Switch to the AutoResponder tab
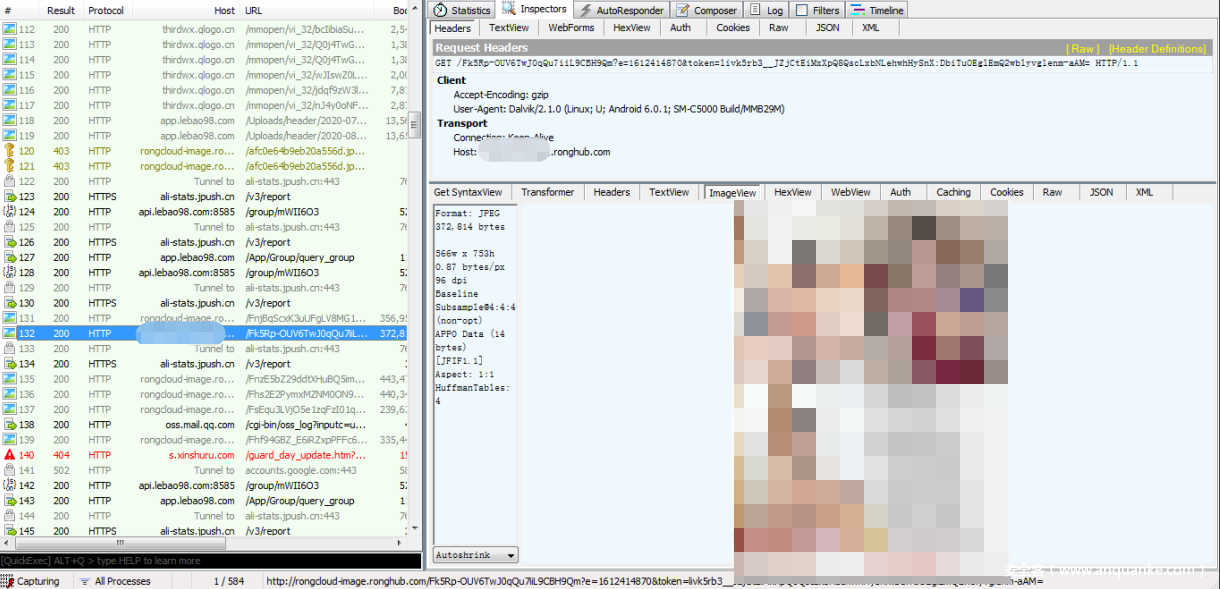 (x=620, y=10)
